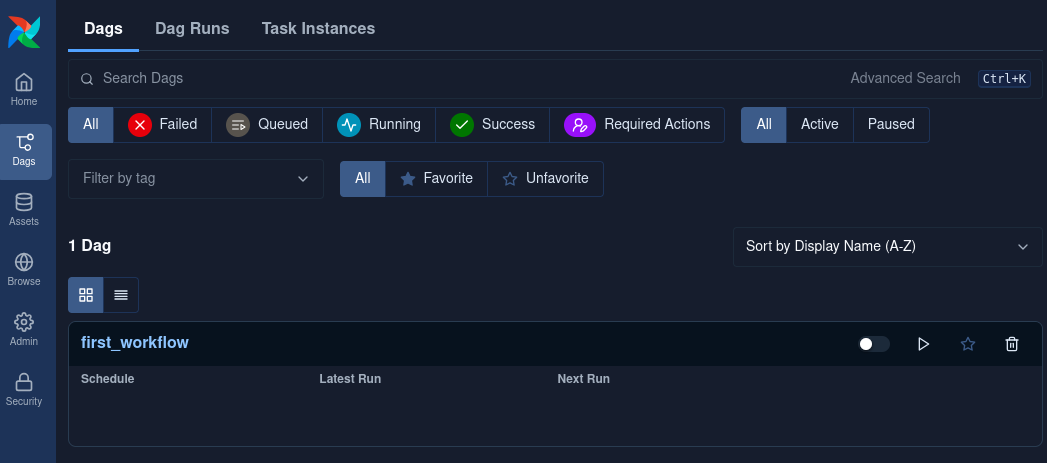Open the Browse sidebar menu

(x=24, y=271)
